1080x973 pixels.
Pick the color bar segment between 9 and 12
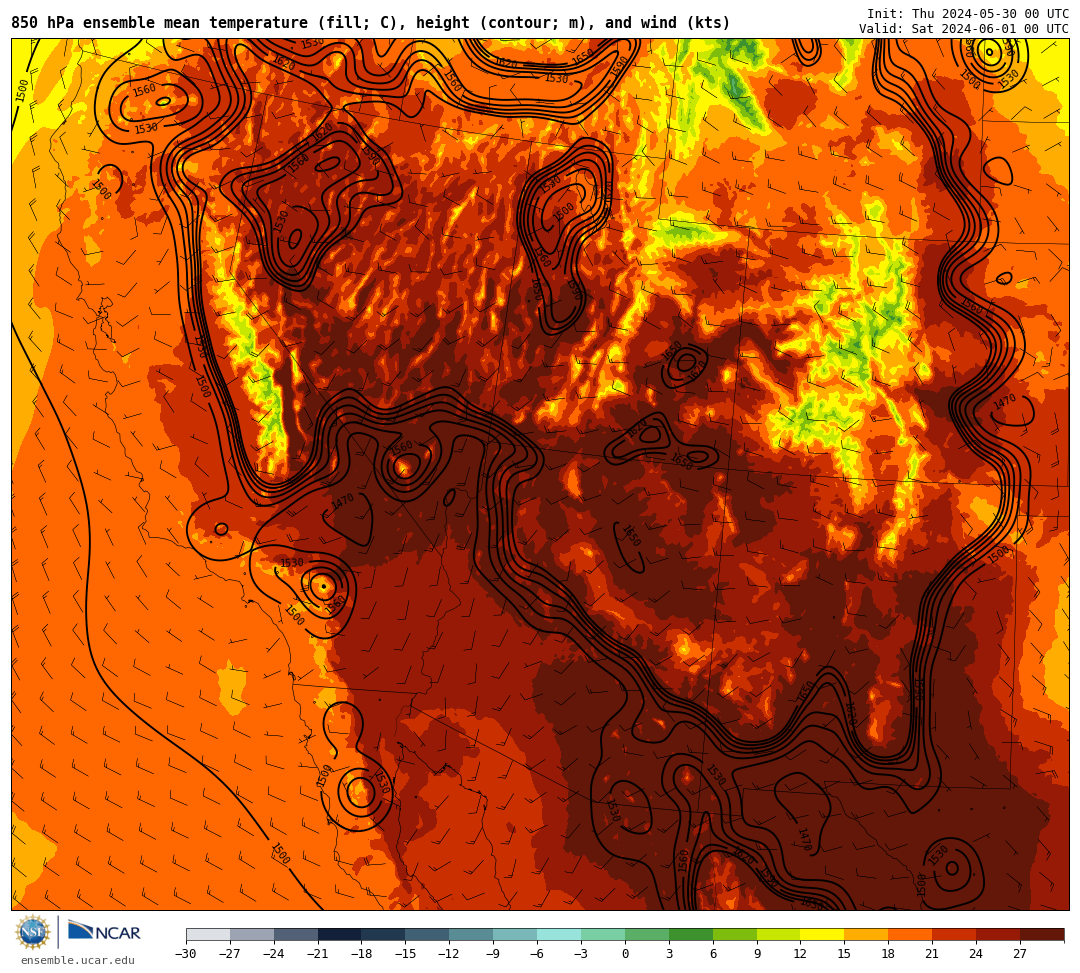779,934
